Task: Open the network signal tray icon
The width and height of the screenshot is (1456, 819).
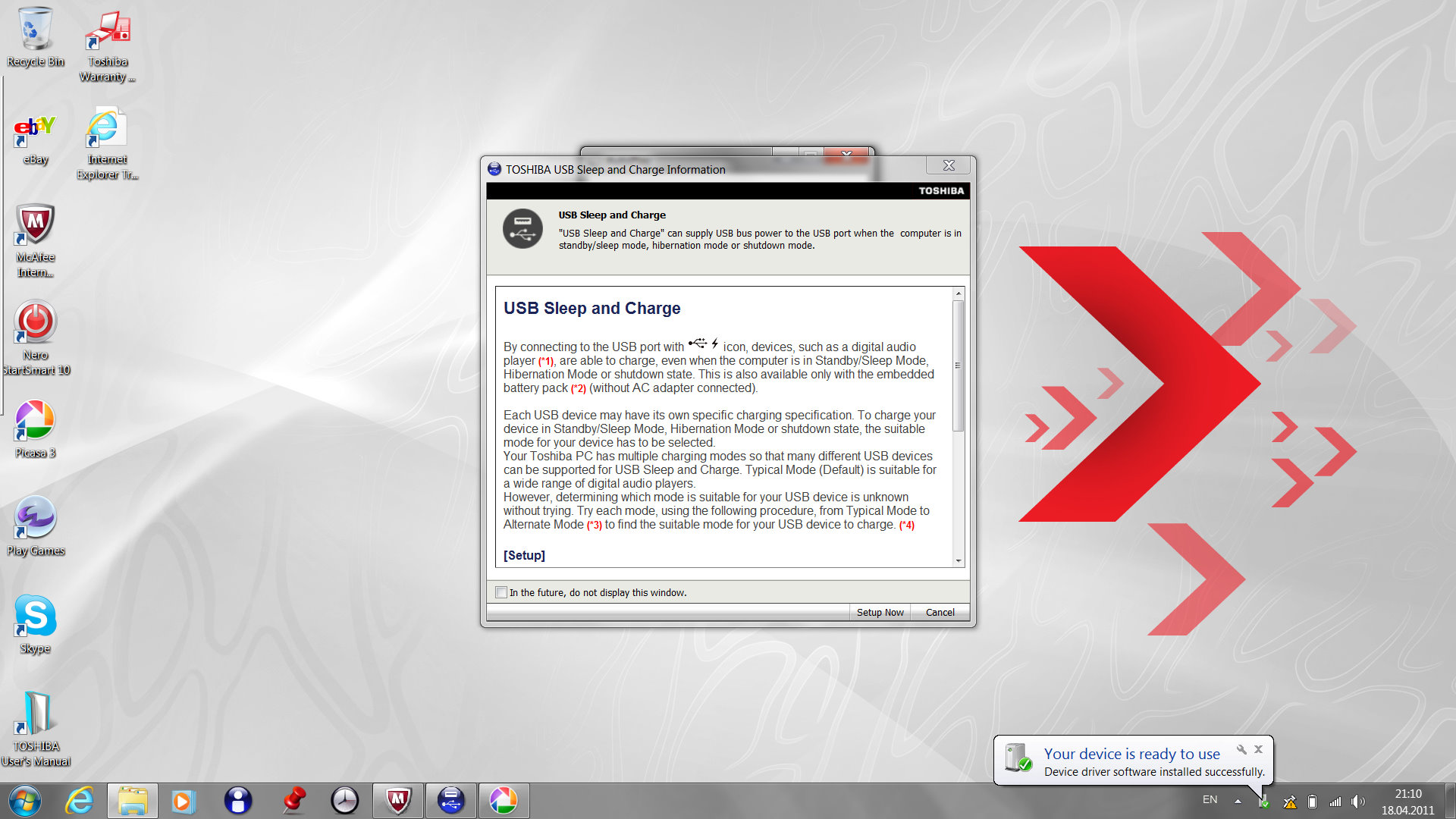Action: pos(1335,802)
